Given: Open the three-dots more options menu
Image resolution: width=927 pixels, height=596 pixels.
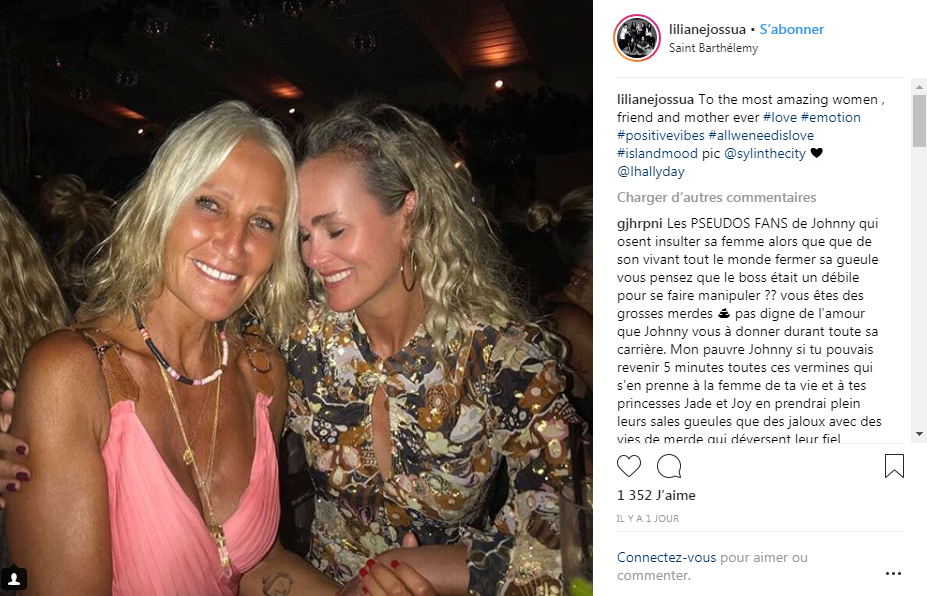Looking at the screenshot, I should coord(893,574).
